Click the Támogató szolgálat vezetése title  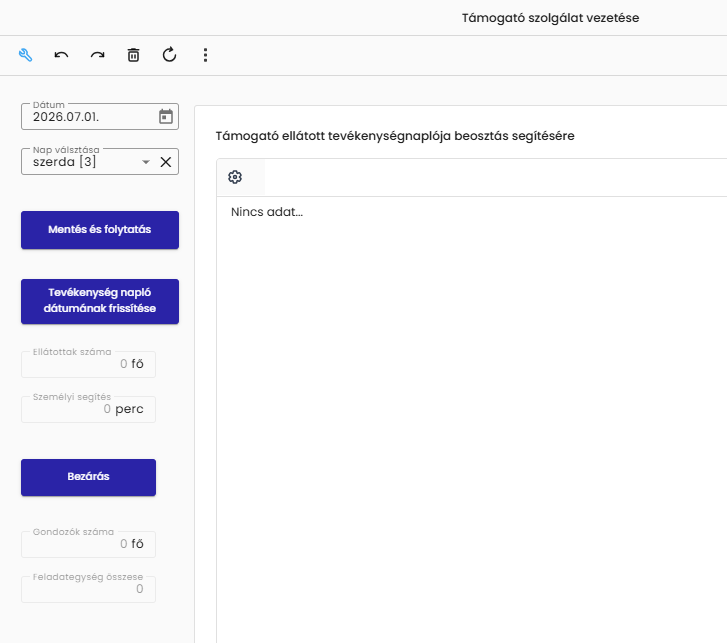550,18
